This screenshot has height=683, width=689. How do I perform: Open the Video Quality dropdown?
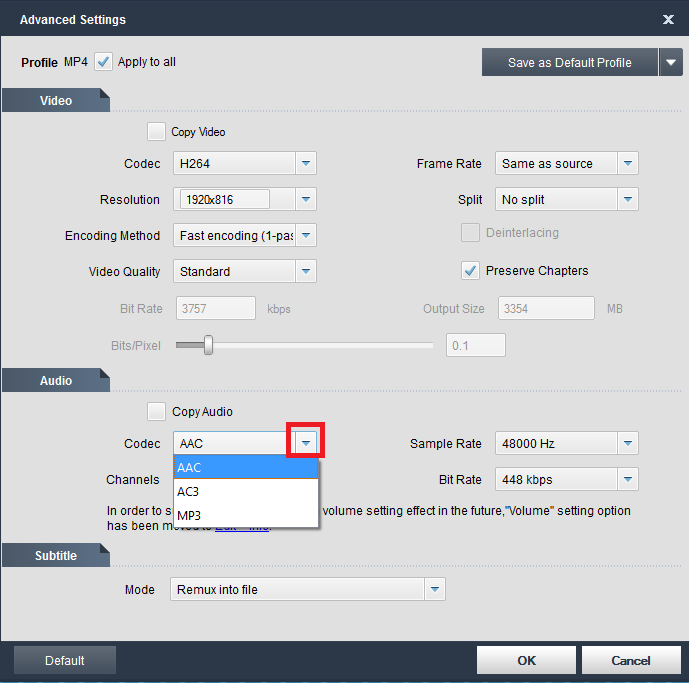point(306,271)
